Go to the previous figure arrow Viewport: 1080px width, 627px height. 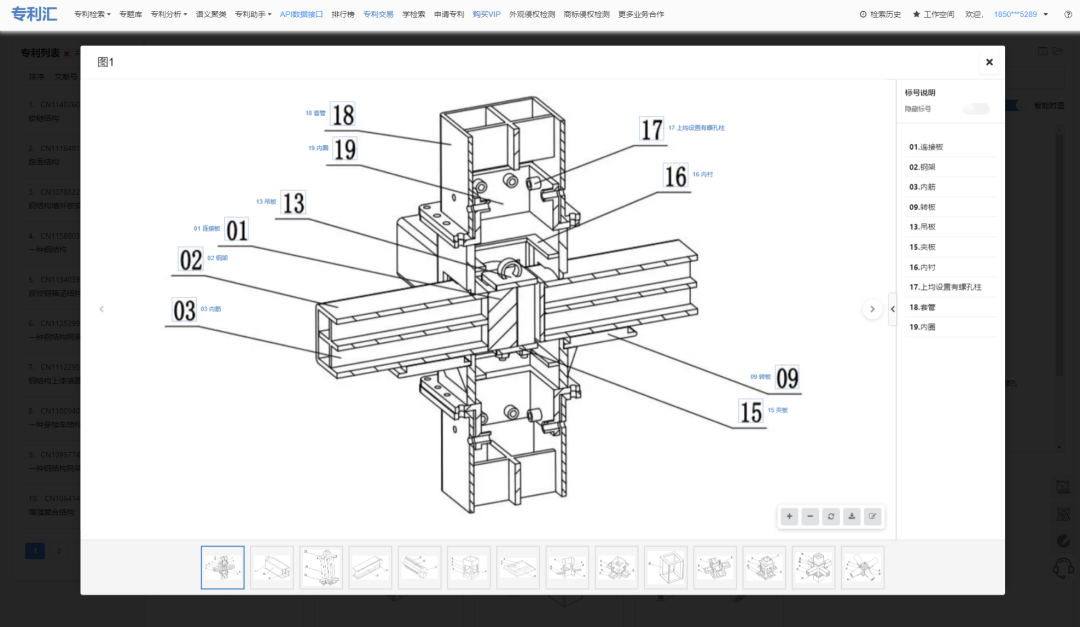(101, 310)
